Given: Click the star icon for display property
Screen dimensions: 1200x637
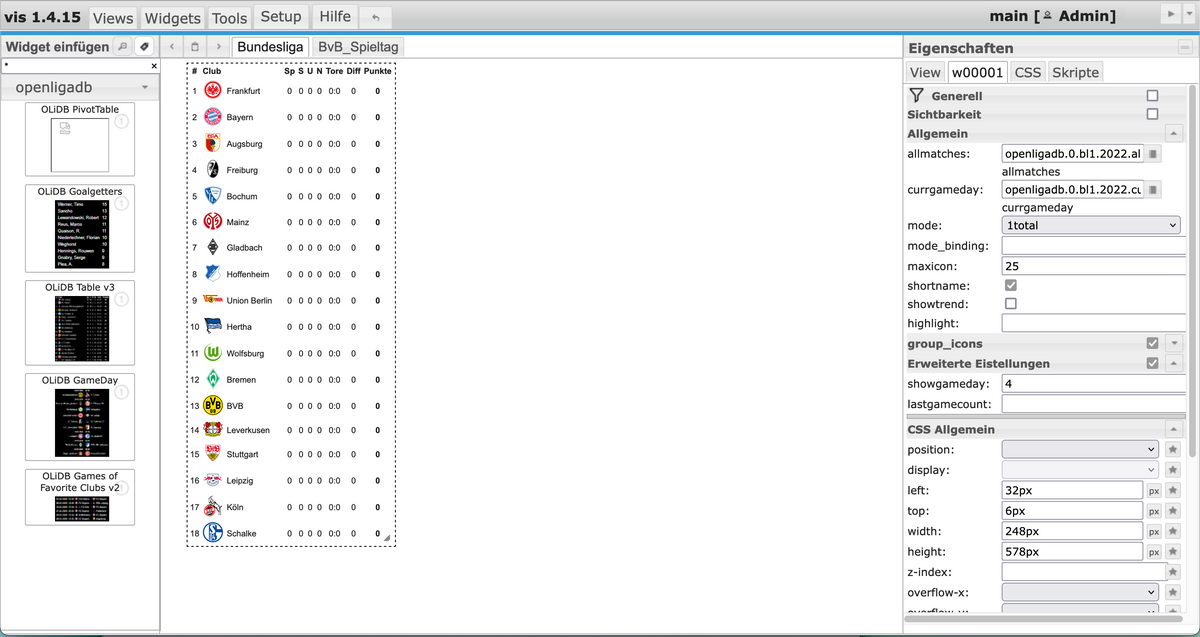Looking at the screenshot, I should point(1173,470).
